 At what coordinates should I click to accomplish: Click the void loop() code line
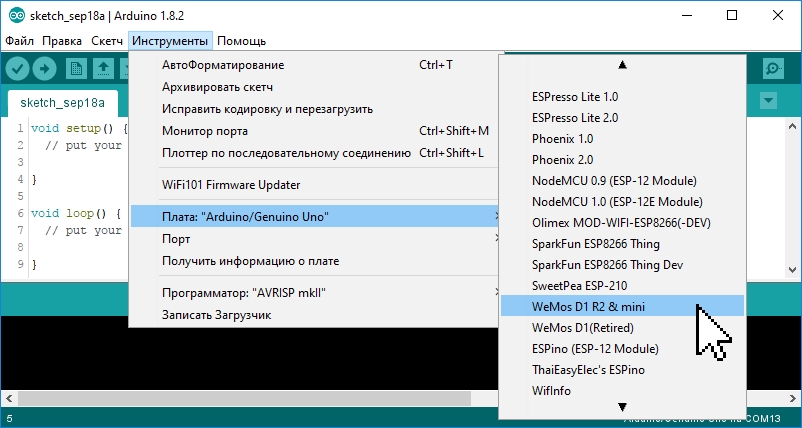coord(76,213)
